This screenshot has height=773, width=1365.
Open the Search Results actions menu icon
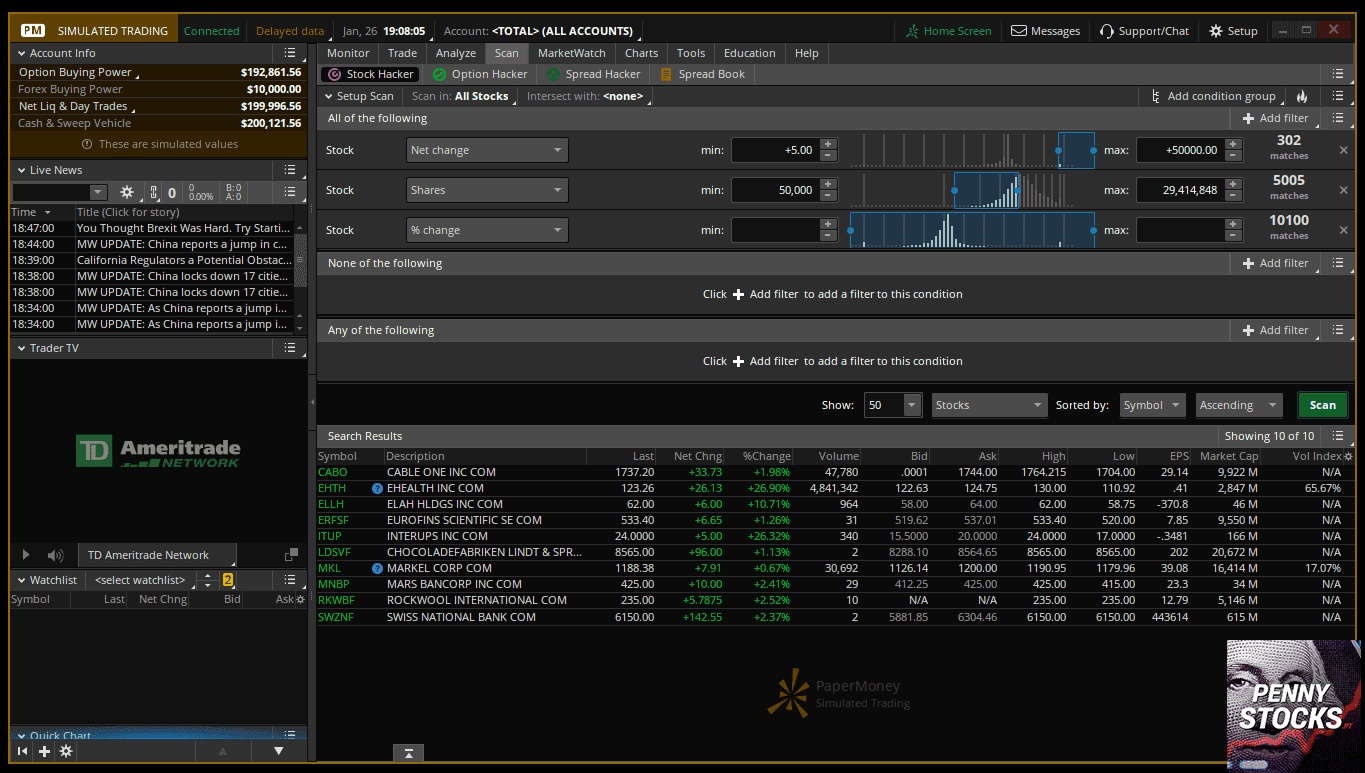click(x=1338, y=436)
